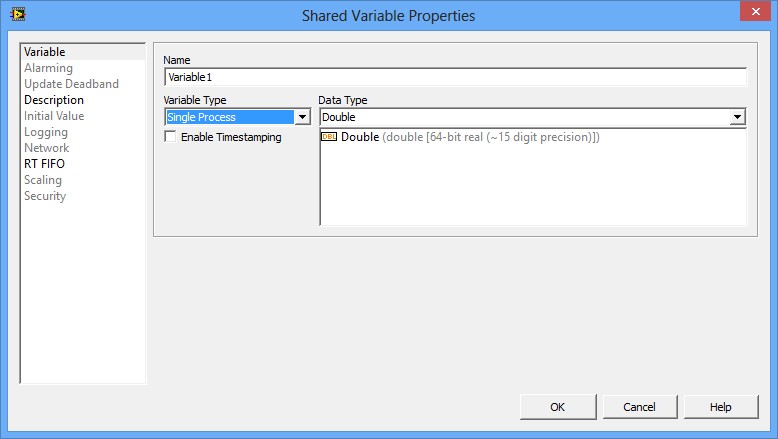Open Help for shared variables
Screen dimensions: 778x439
pyautogui.click(x=720, y=407)
